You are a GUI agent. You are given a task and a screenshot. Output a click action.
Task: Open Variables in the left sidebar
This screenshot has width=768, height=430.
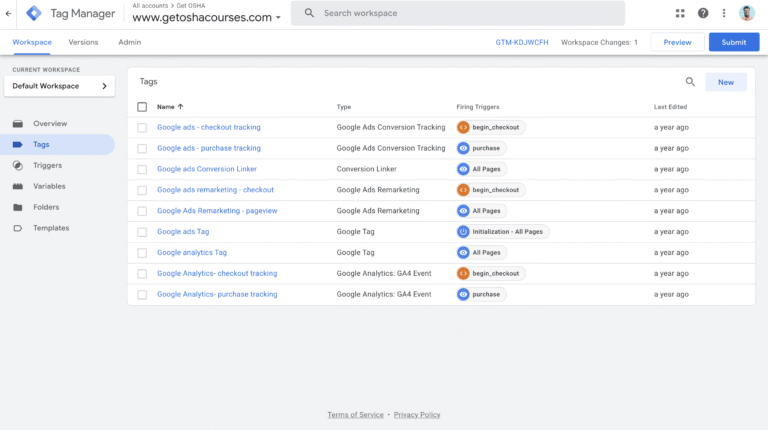(x=50, y=186)
